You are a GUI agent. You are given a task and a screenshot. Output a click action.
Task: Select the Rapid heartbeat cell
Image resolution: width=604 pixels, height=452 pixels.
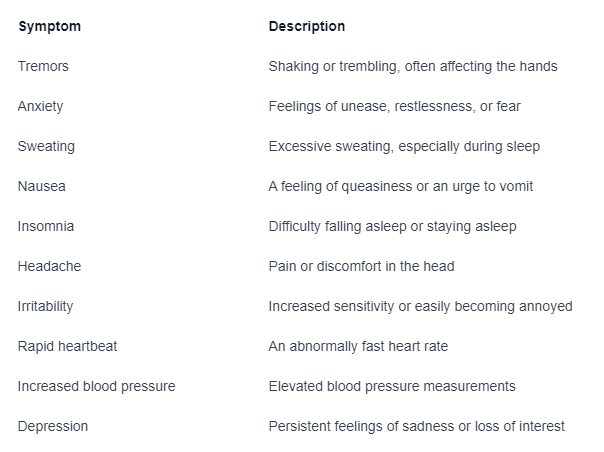coord(67,346)
